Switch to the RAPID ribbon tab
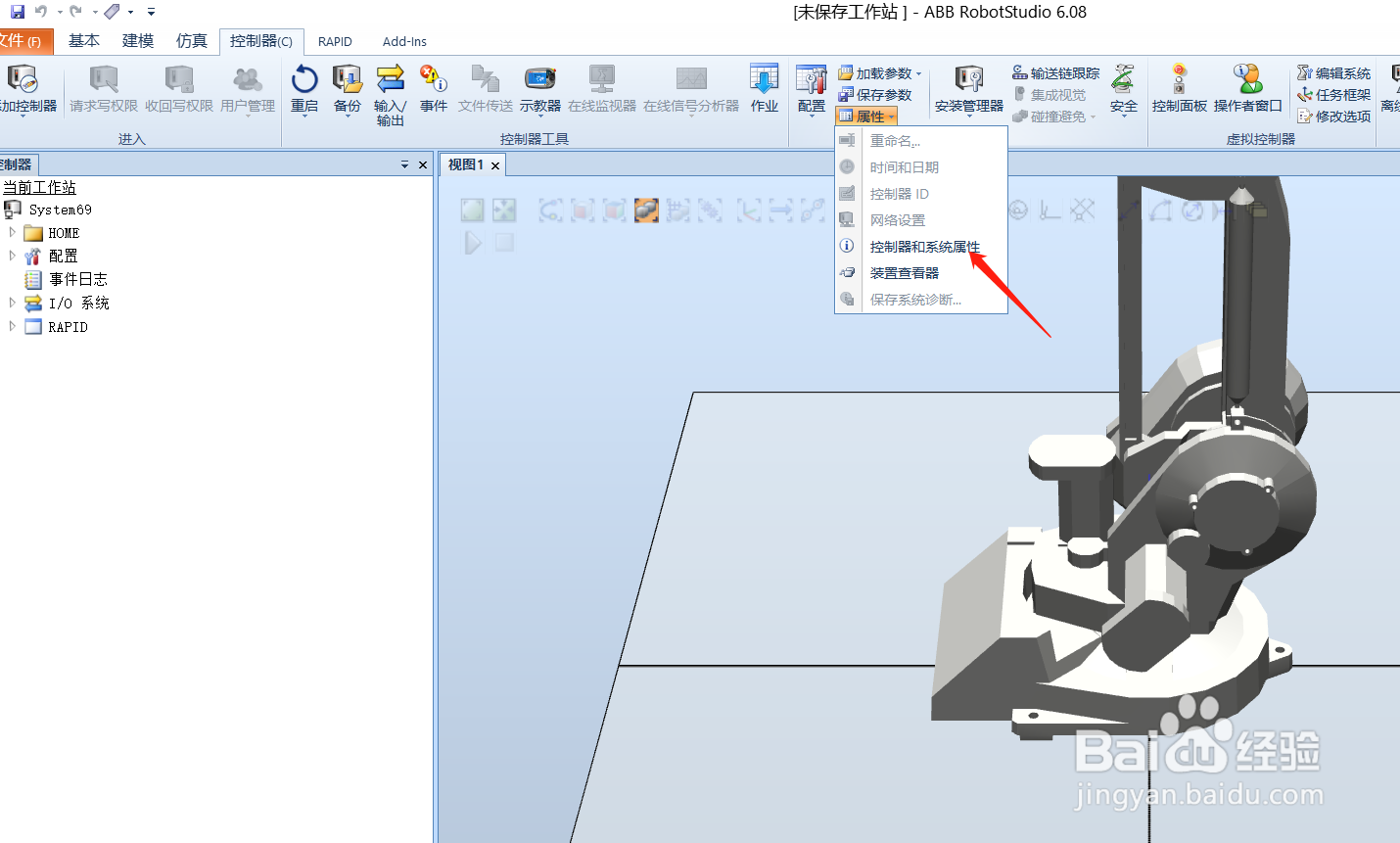Image resolution: width=1400 pixels, height=843 pixels. 335,41
